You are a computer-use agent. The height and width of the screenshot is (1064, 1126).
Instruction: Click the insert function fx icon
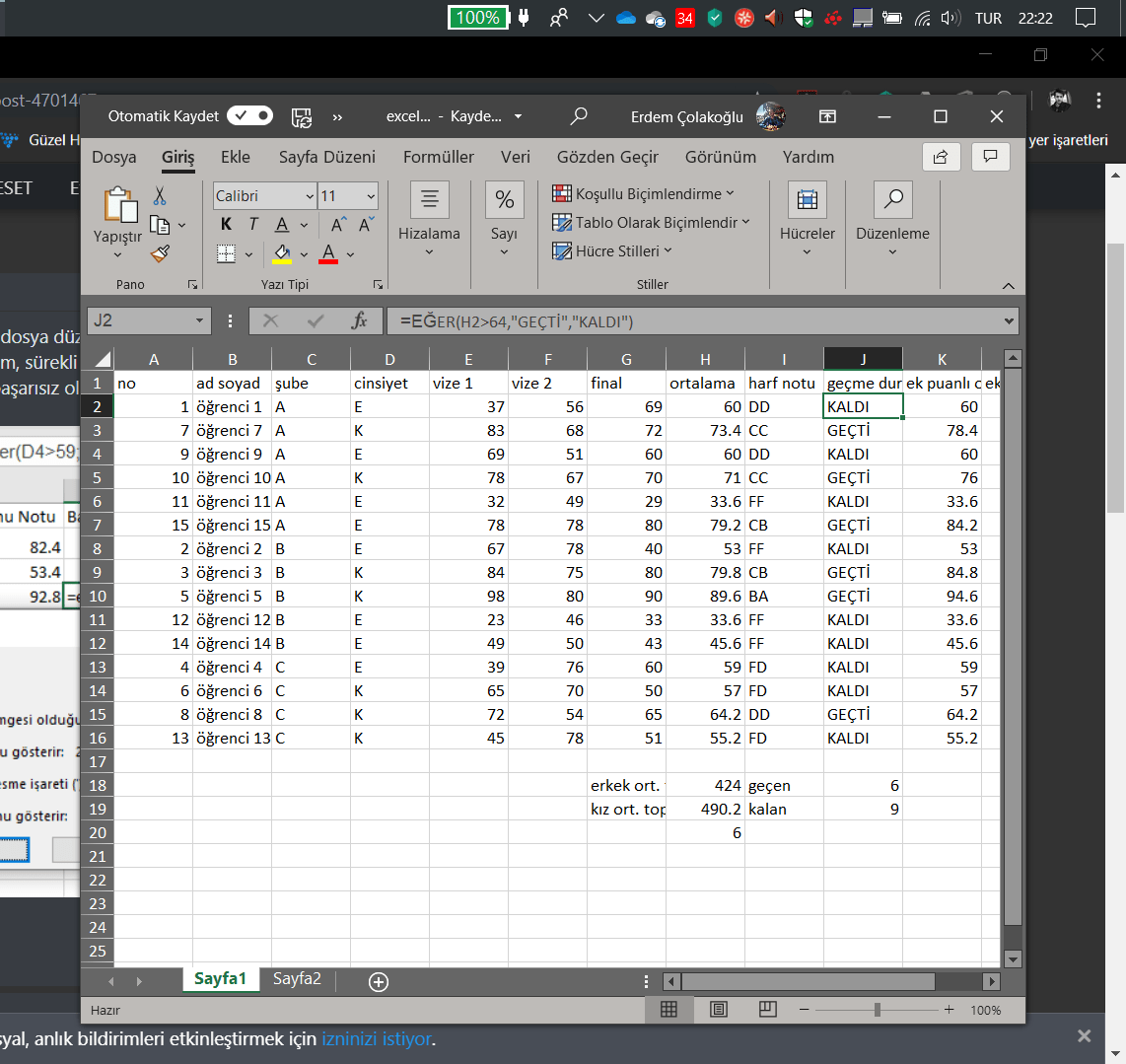point(358,320)
